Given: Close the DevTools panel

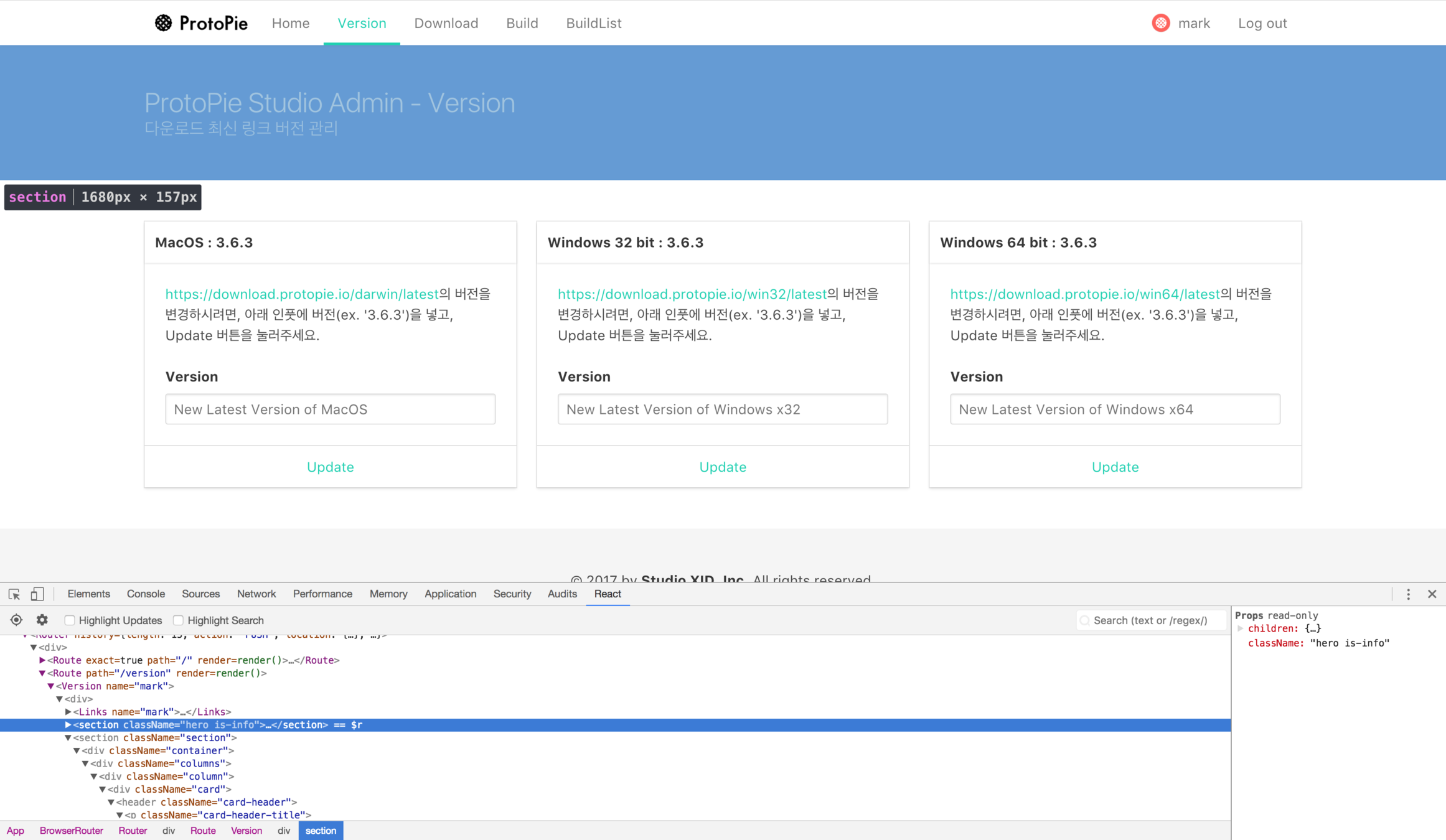Looking at the screenshot, I should click(x=1432, y=594).
